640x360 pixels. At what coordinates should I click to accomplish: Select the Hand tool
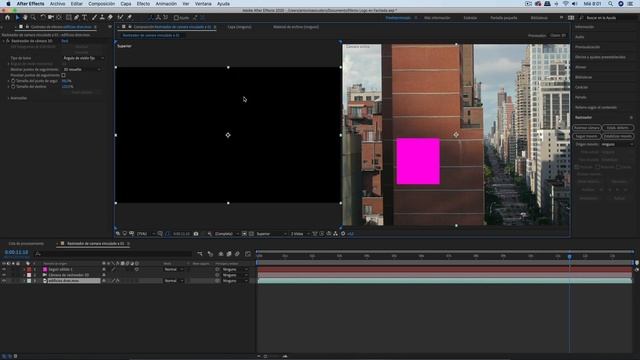tap(25, 18)
